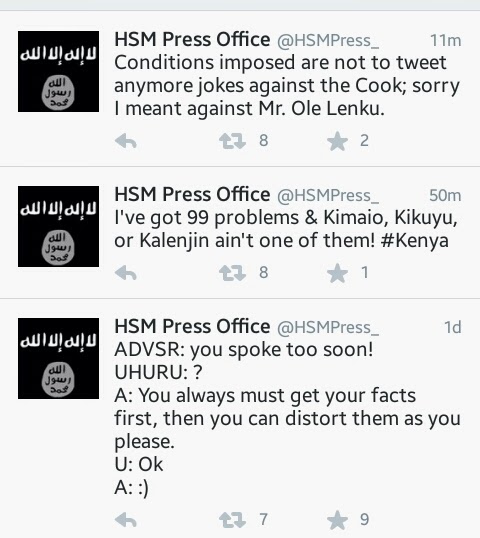Retweet the ADVSR dialogue tweet
Screen dimensions: 480x538
pos(232,520)
